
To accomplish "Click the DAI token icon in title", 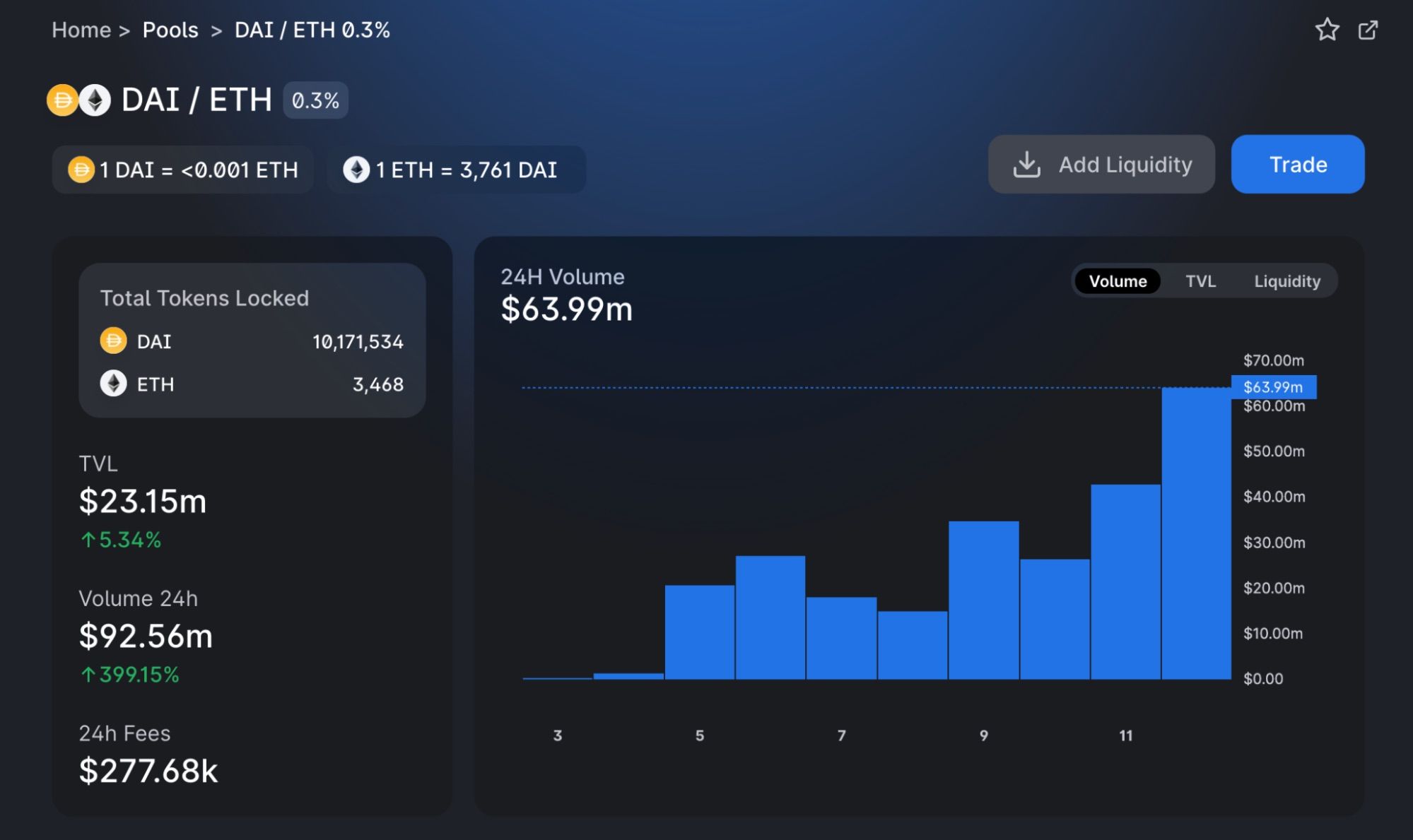I will [62, 100].
